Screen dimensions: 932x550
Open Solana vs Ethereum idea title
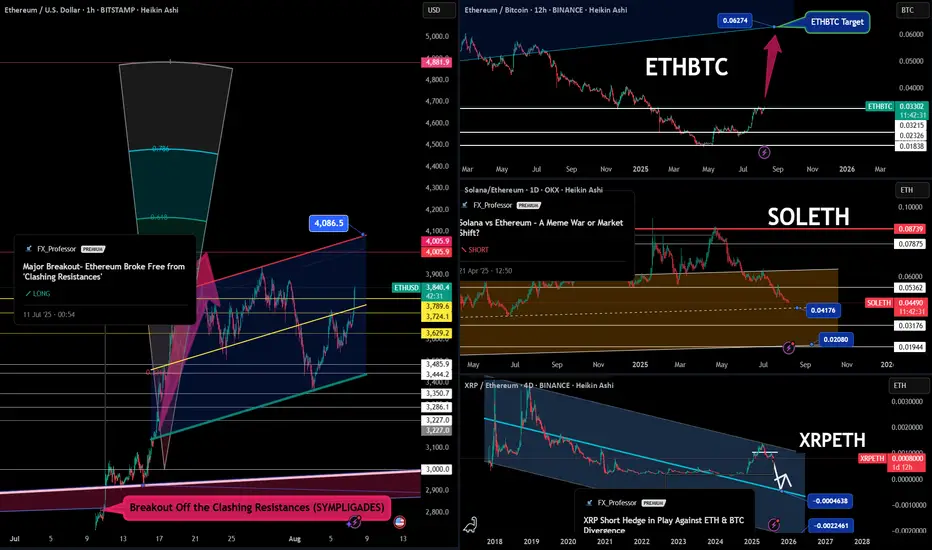pos(541,228)
